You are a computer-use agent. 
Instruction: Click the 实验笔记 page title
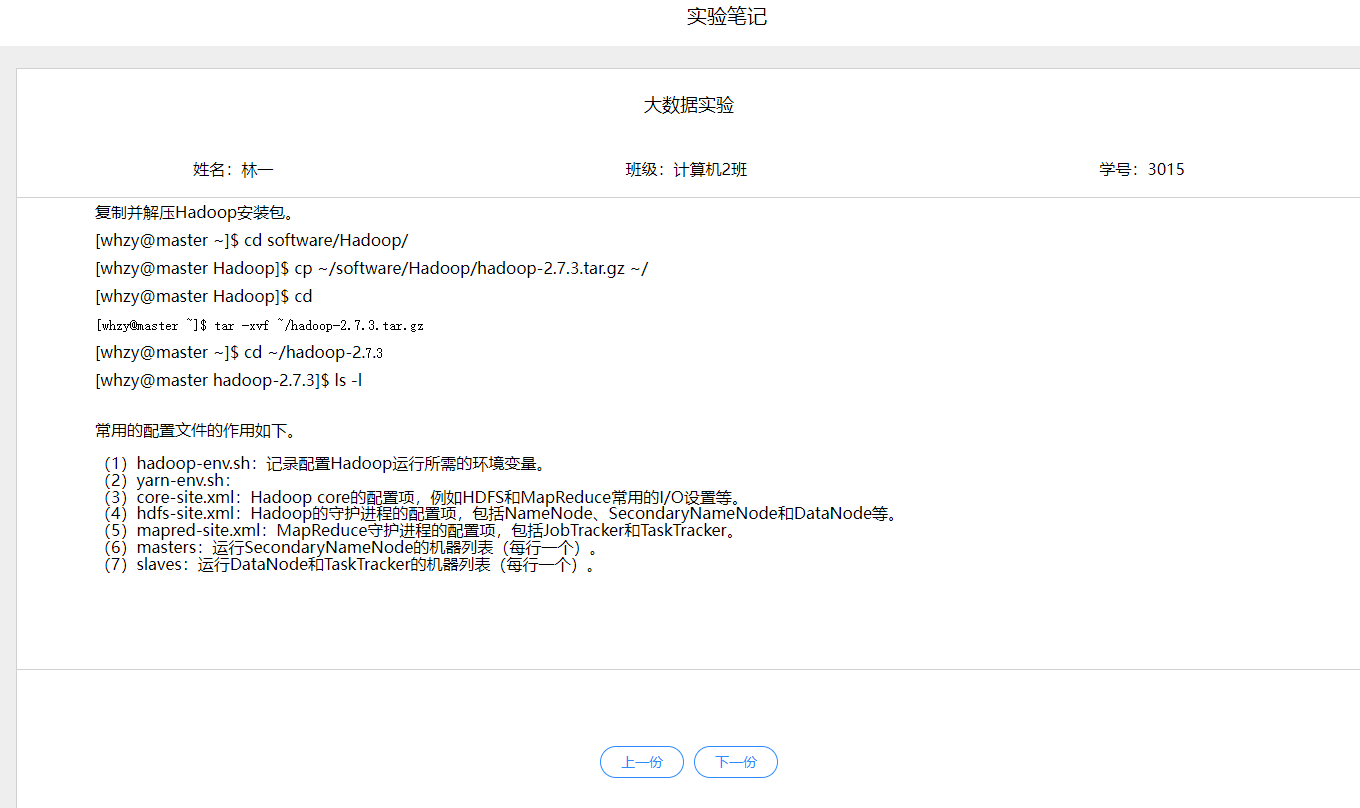pyautogui.click(x=726, y=17)
